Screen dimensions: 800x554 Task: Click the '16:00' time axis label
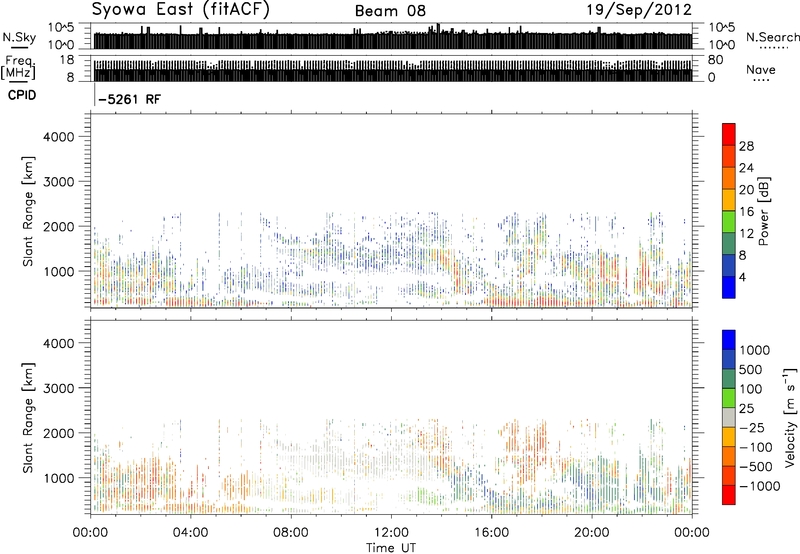(491, 533)
